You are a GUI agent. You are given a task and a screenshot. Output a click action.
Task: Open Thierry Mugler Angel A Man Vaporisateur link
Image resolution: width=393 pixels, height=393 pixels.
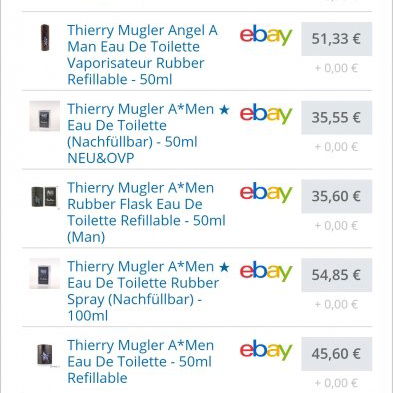[143, 55]
